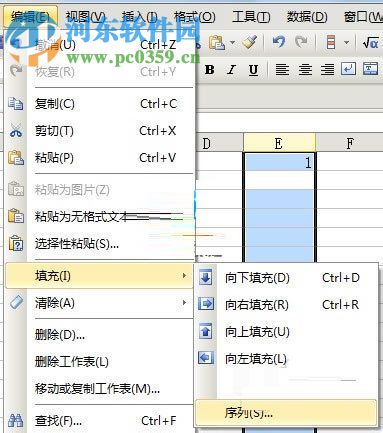Click the fill down arrow icon
This screenshot has height=433, width=383.
point(206,277)
